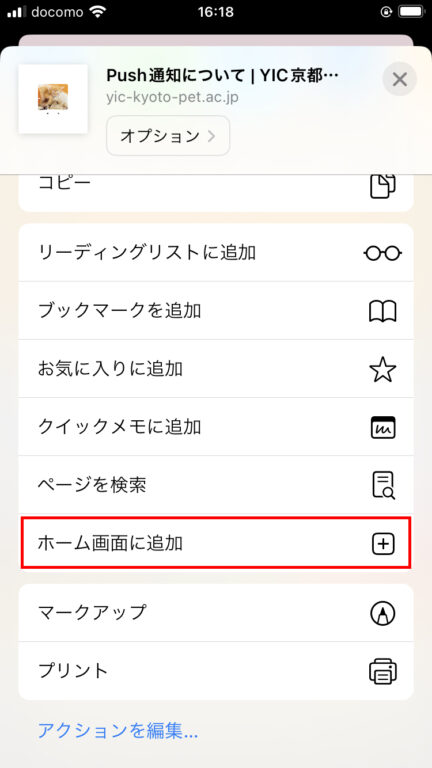Tap the printer icon
Screen dimensions: 432x768
[x=383, y=671]
